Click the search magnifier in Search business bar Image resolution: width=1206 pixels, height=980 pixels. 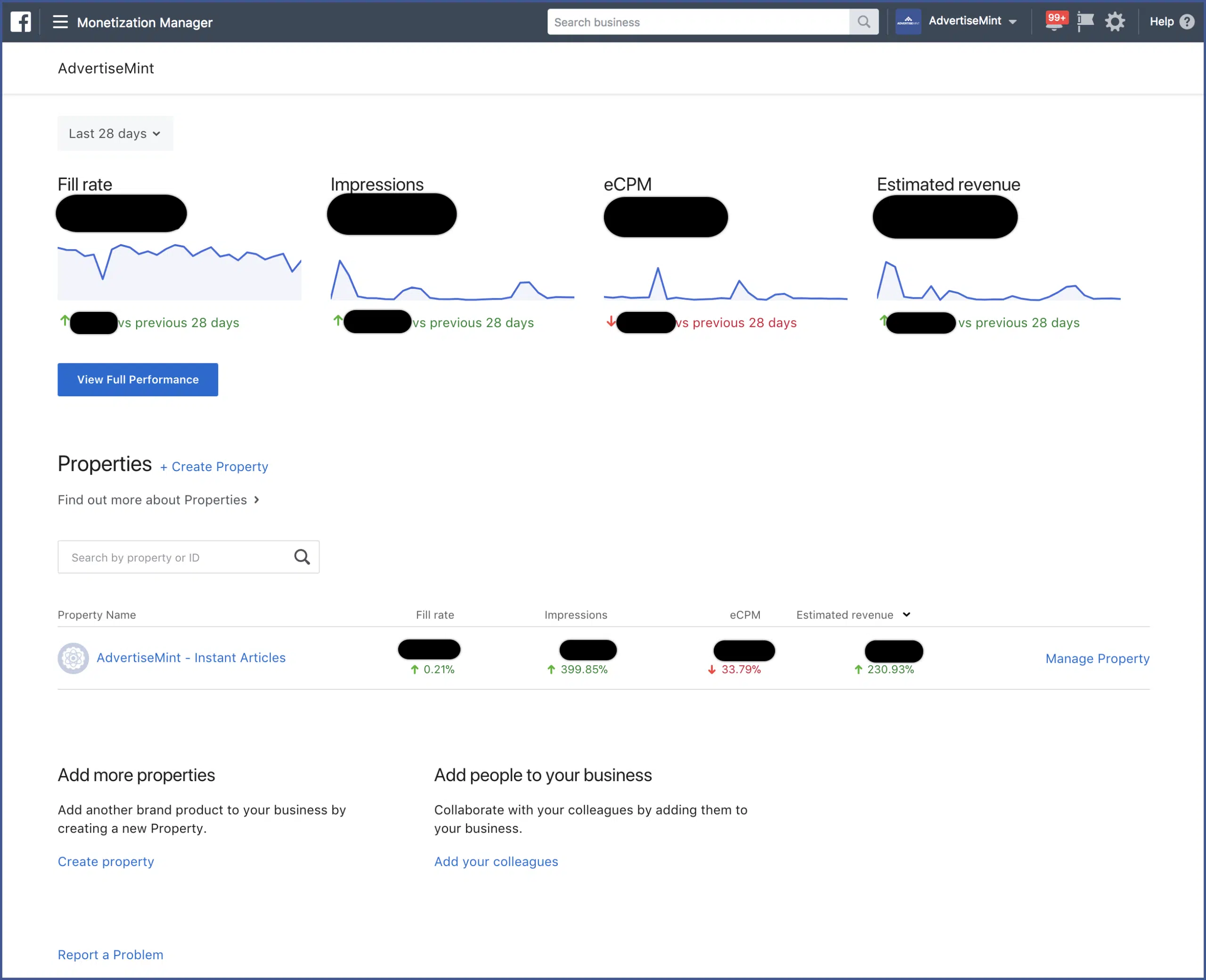pyautogui.click(x=863, y=22)
